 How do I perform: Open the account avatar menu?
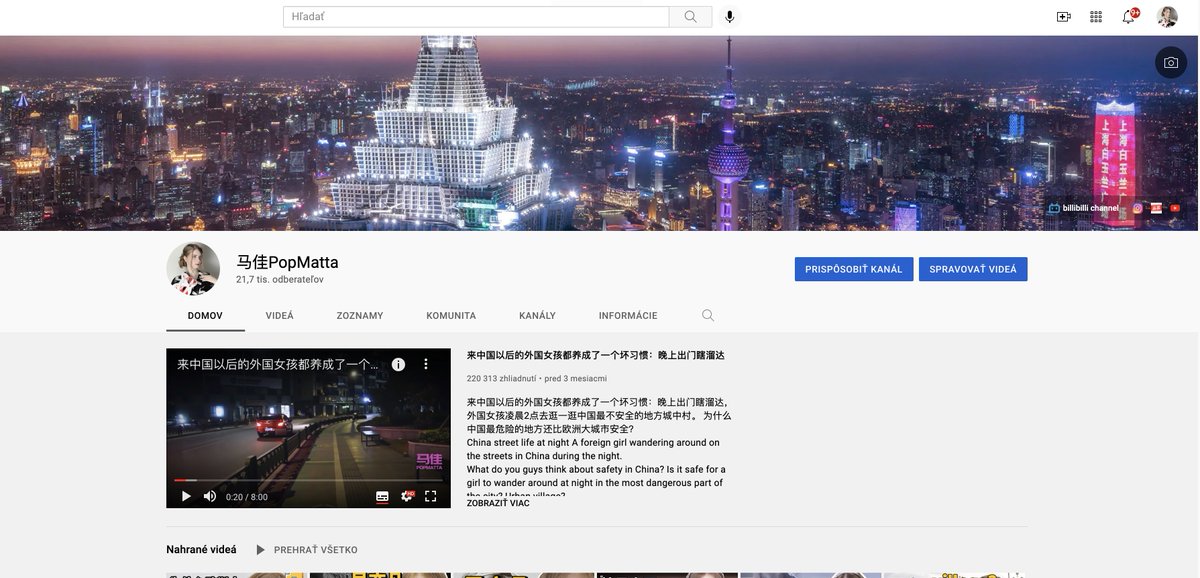(1167, 17)
